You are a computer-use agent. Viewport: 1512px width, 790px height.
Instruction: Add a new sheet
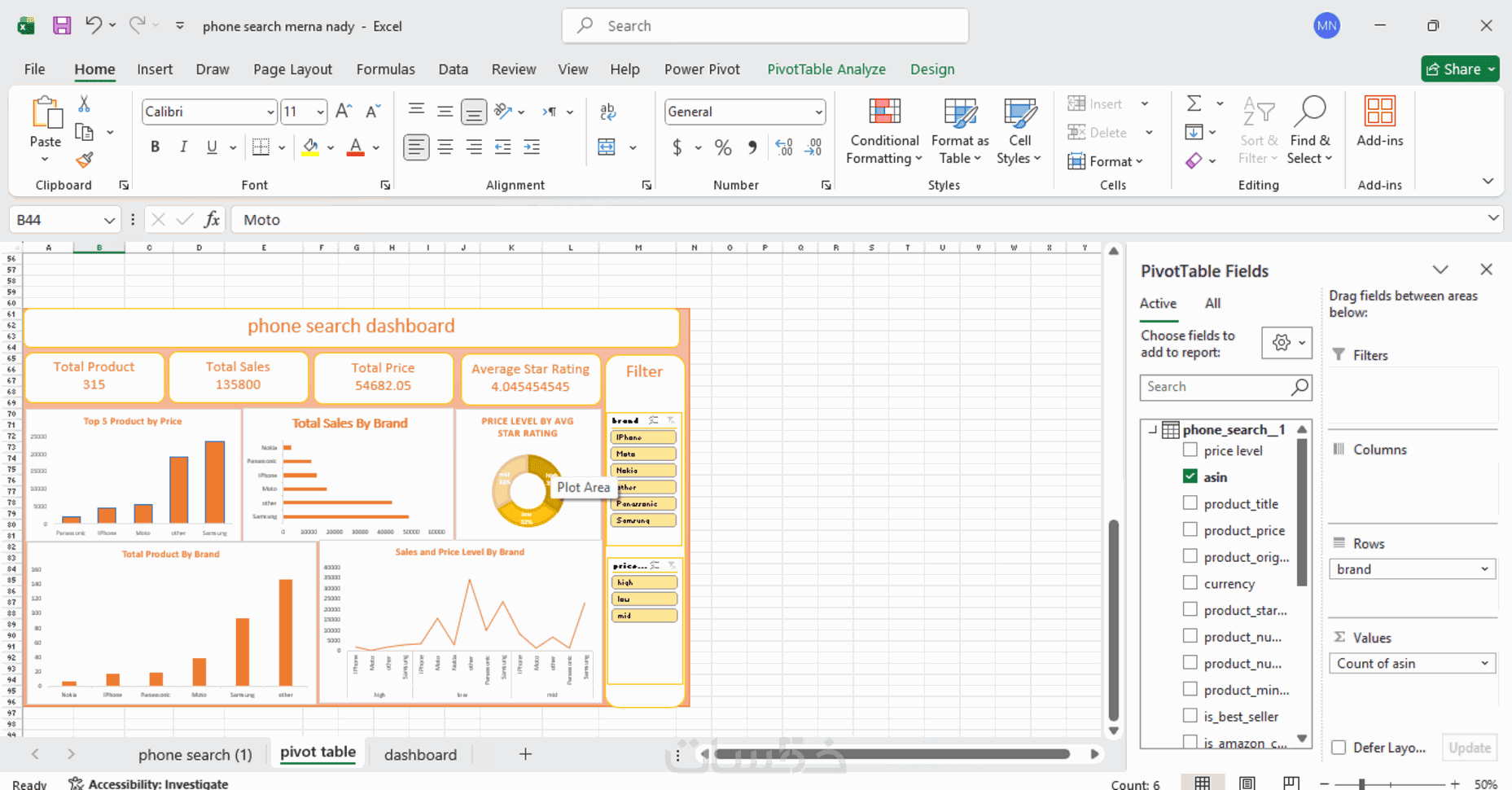[525, 754]
